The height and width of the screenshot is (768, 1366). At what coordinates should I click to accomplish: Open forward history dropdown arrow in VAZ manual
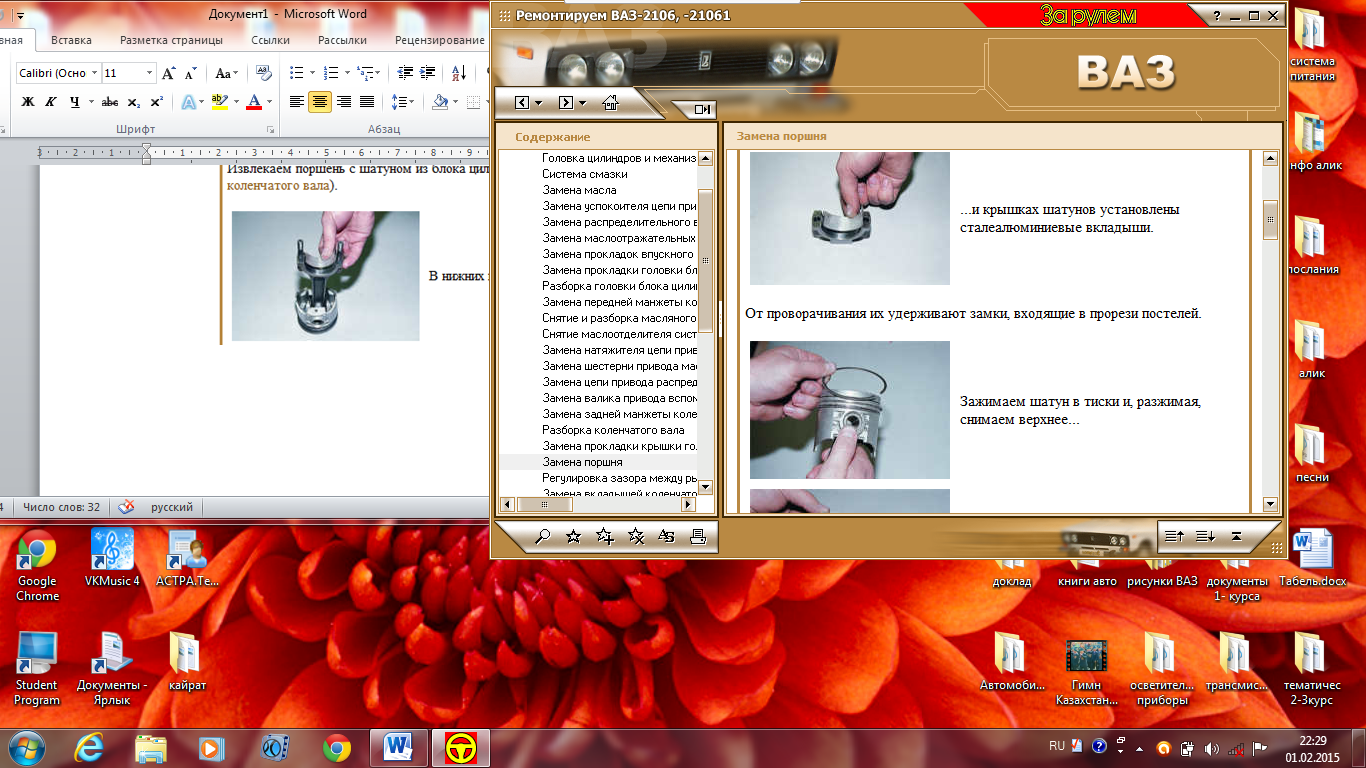(582, 103)
